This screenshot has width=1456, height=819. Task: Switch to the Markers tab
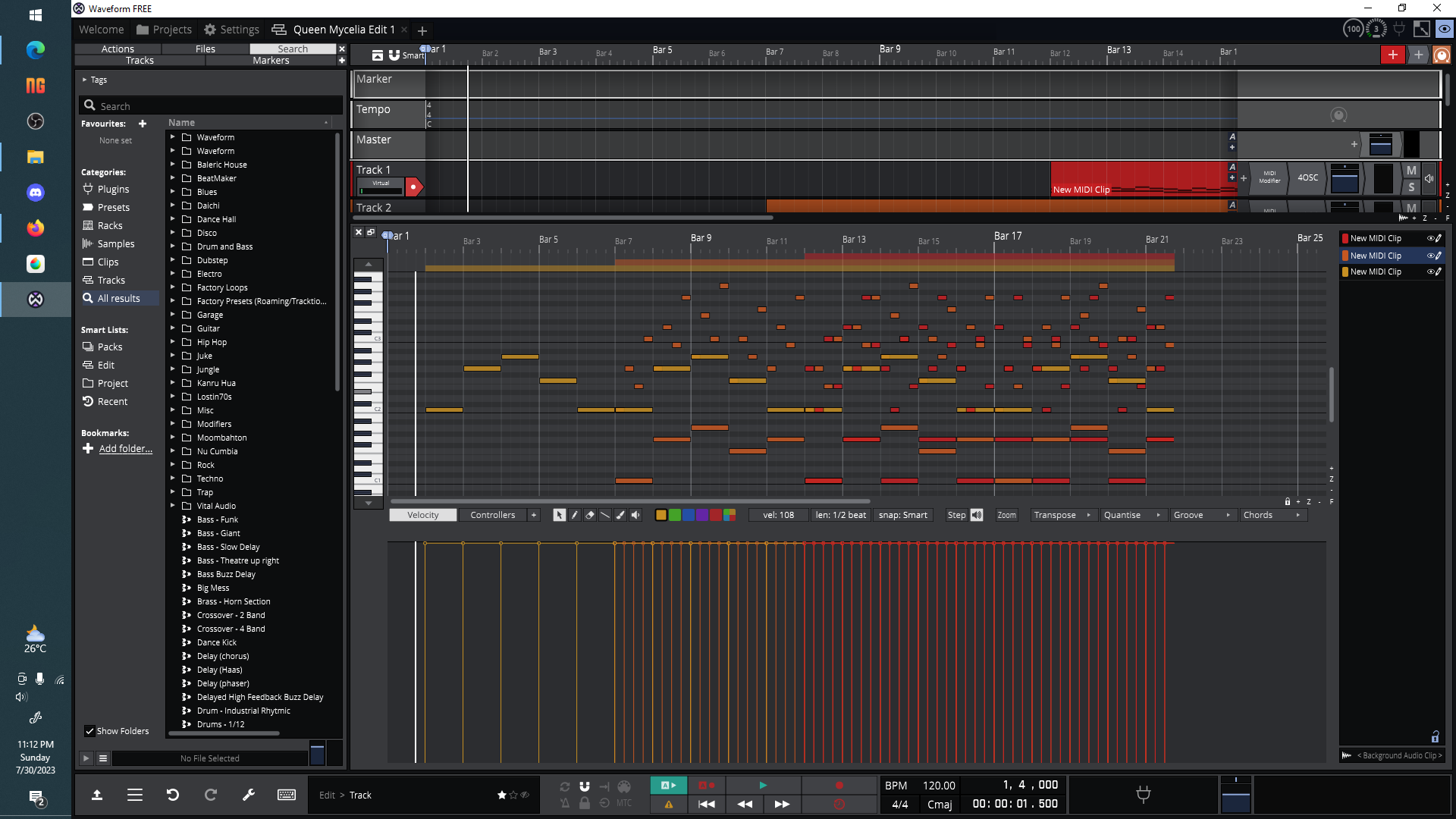[271, 61]
